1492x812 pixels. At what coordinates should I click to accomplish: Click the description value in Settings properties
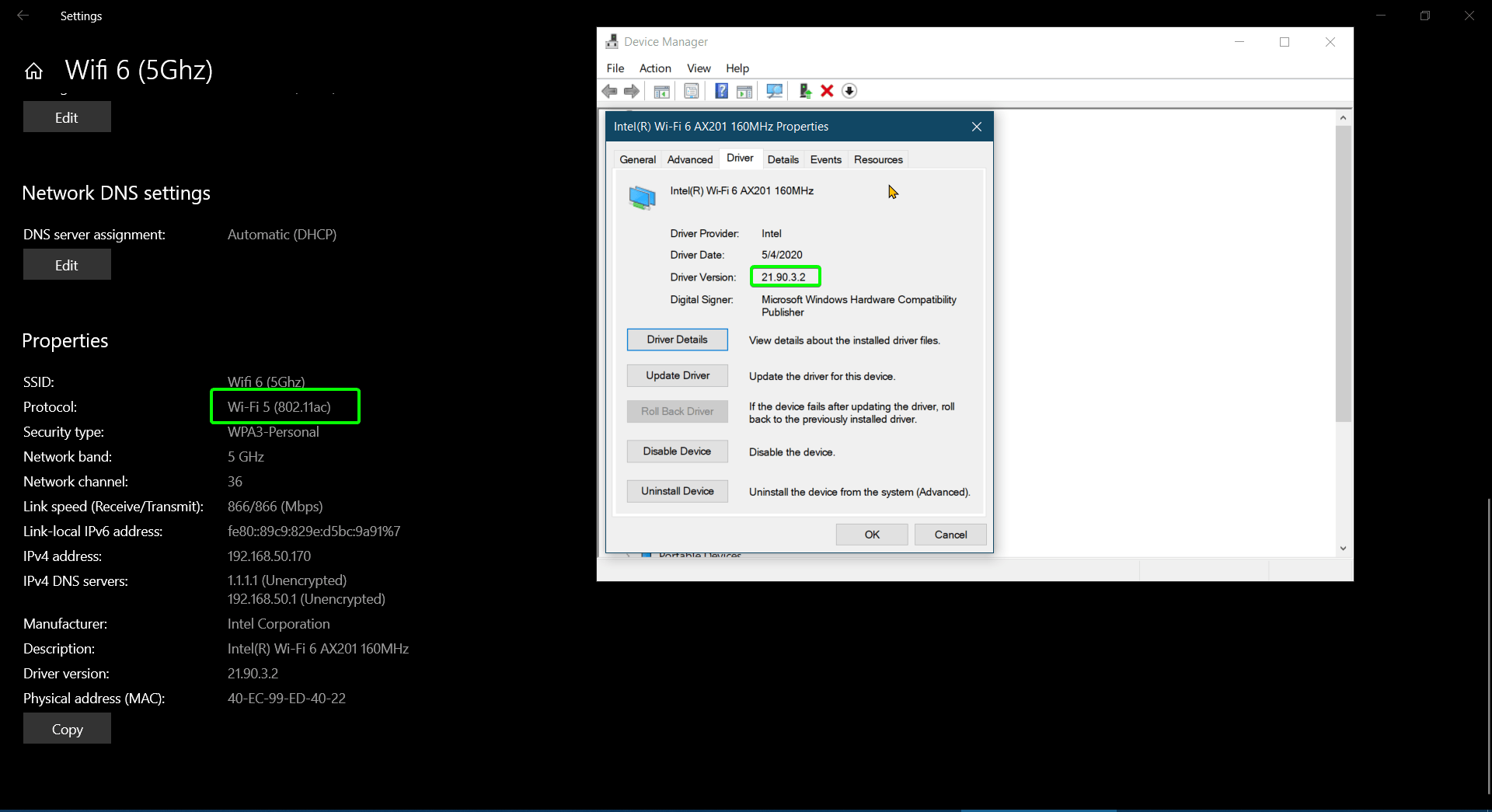(x=319, y=649)
